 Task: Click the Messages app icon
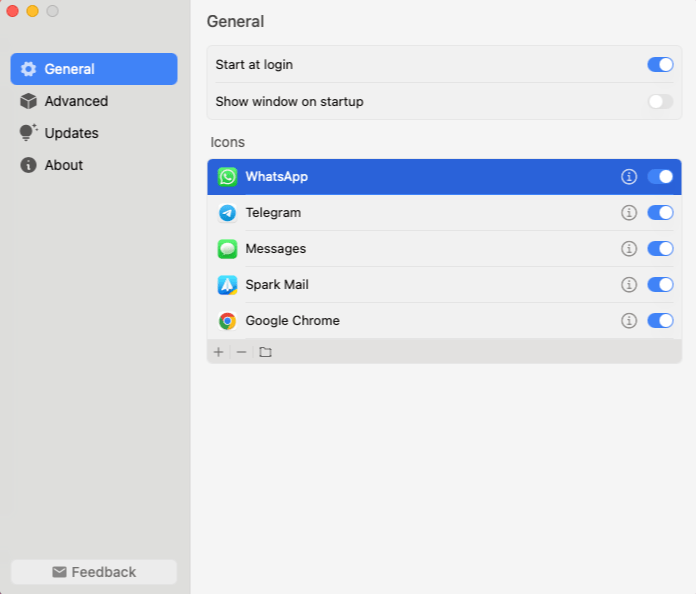click(227, 249)
